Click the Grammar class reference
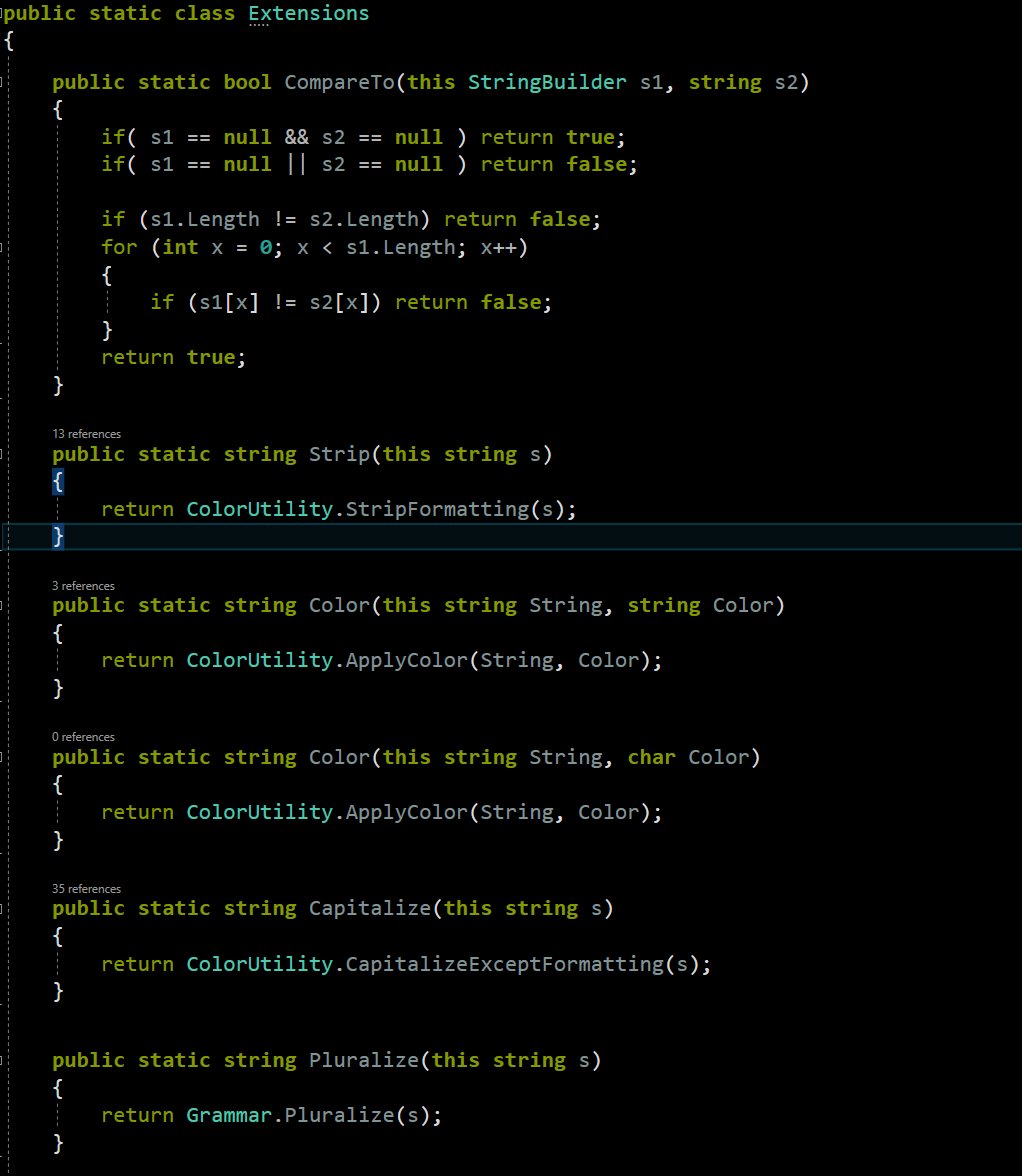 tap(229, 1115)
